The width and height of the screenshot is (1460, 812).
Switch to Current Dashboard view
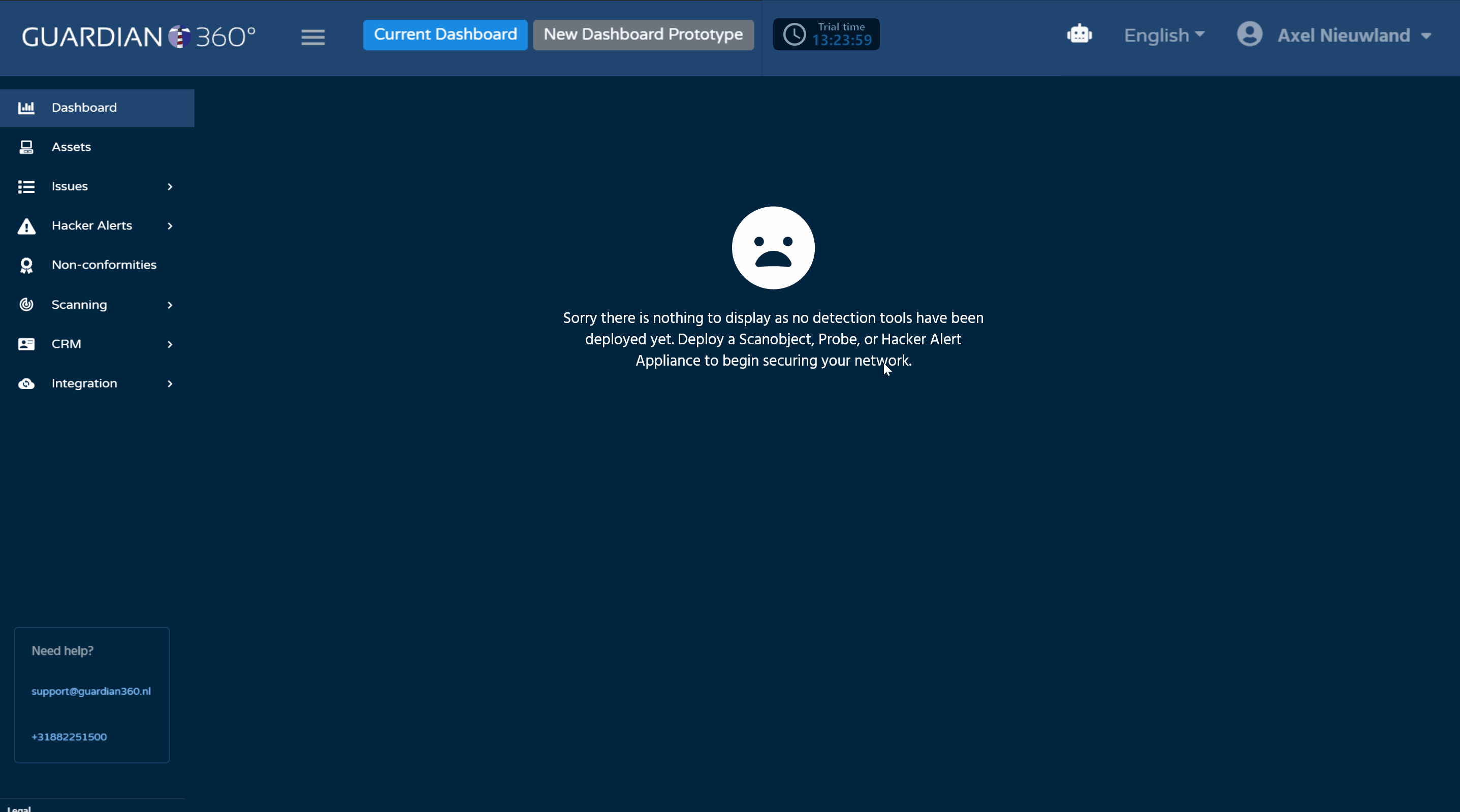pyautogui.click(x=445, y=35)
